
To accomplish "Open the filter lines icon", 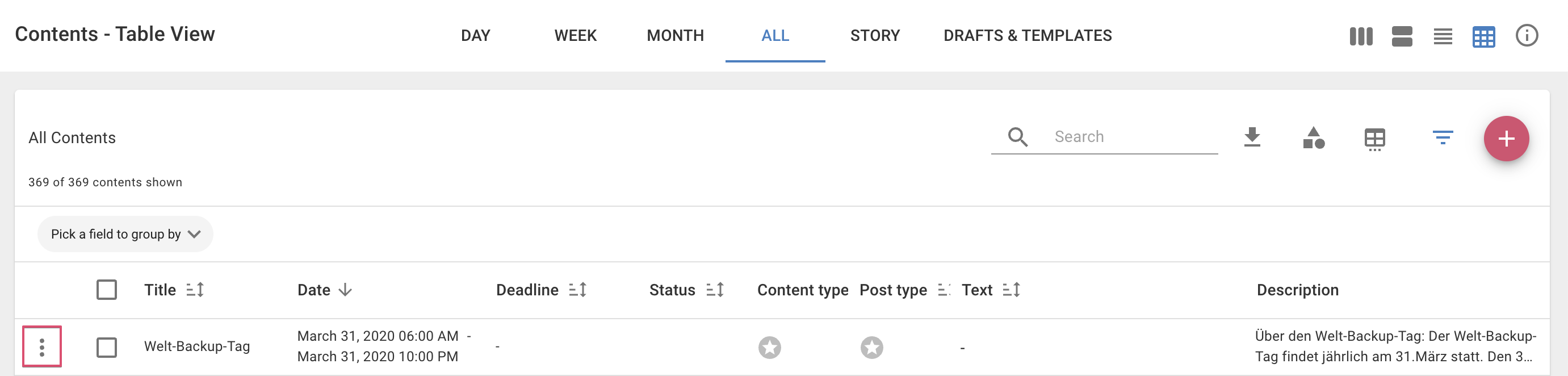I will pos(1442,137).
